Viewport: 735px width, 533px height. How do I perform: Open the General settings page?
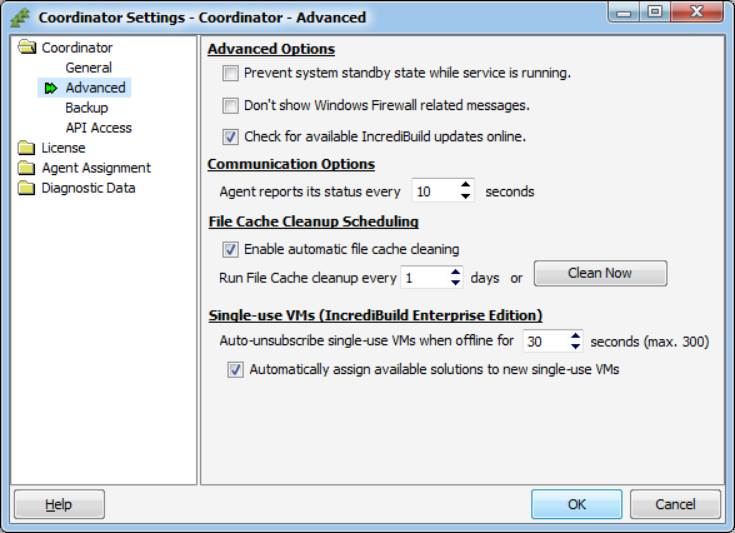click(x=89, y=68)
